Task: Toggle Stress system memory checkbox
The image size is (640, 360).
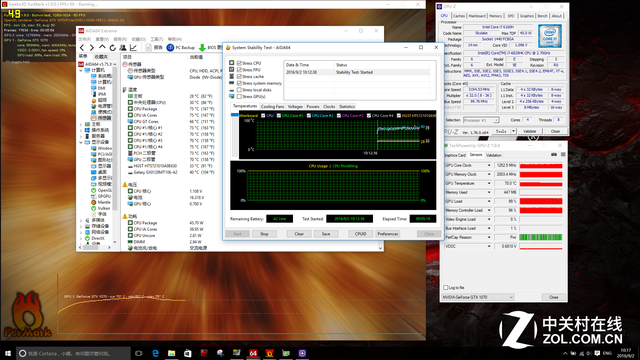Action: [240, 83]
